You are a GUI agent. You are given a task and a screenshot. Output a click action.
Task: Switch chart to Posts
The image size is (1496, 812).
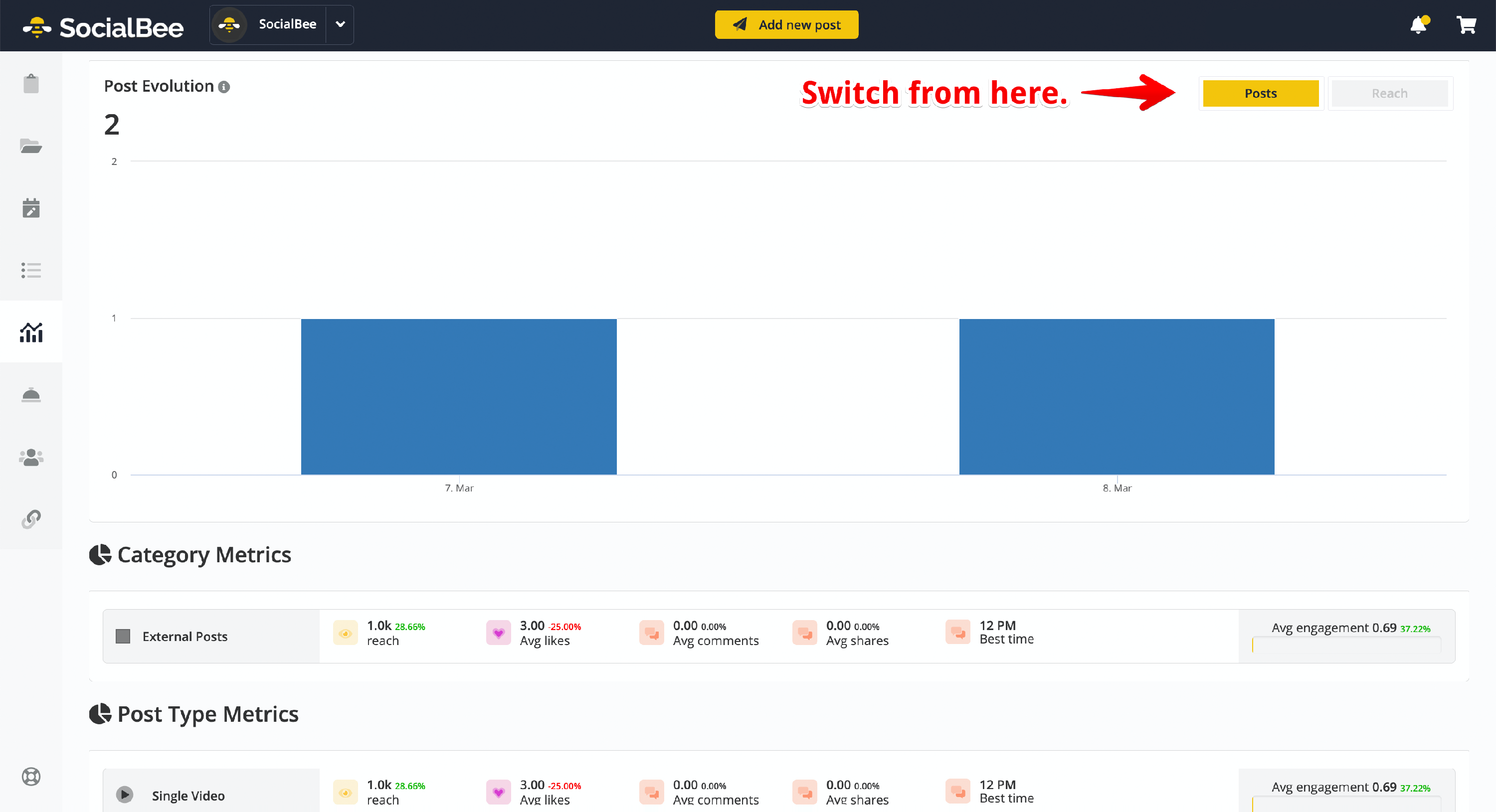tap(1260, 93)
